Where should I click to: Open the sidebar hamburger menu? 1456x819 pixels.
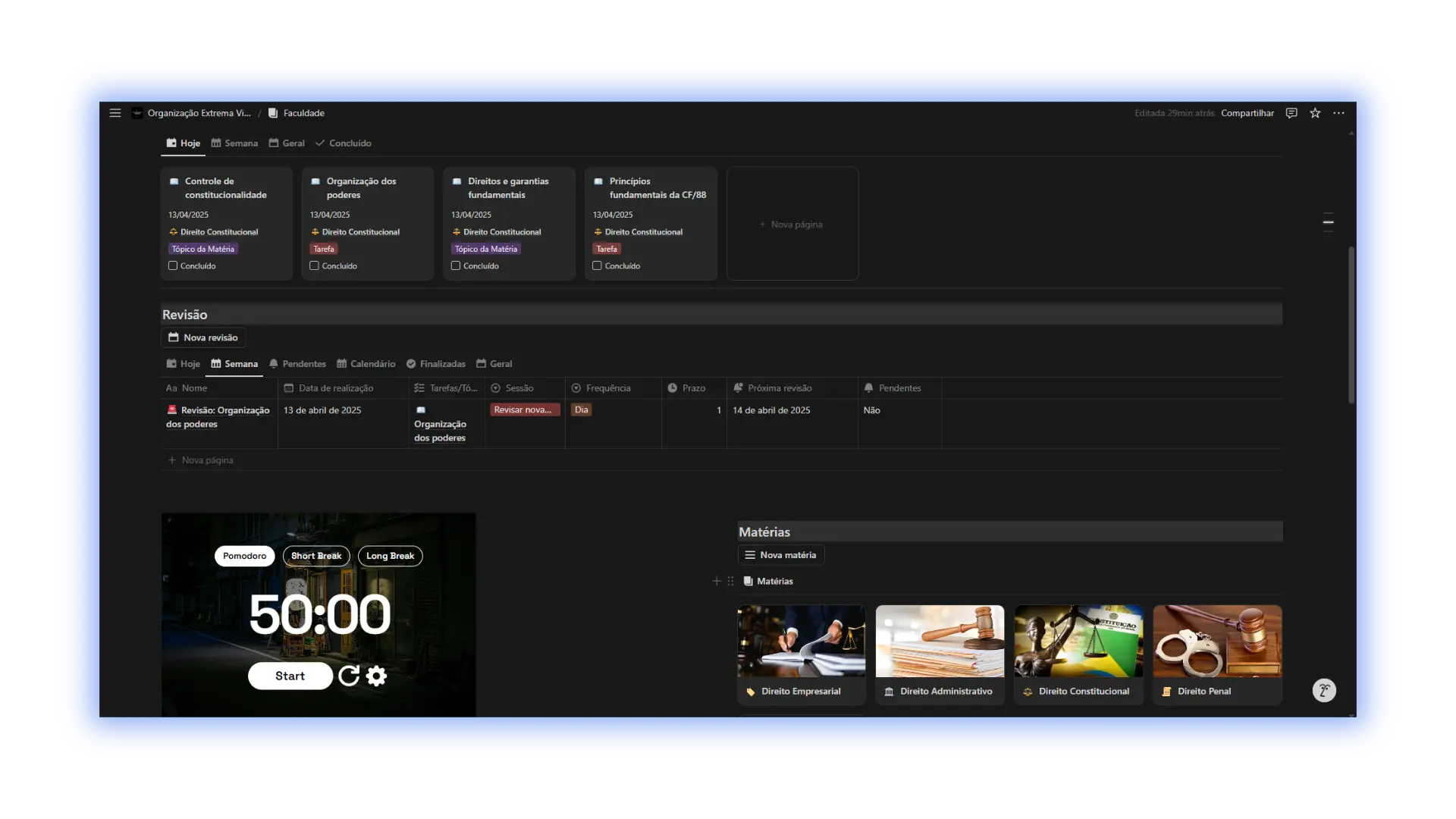(x=115, y=113)
